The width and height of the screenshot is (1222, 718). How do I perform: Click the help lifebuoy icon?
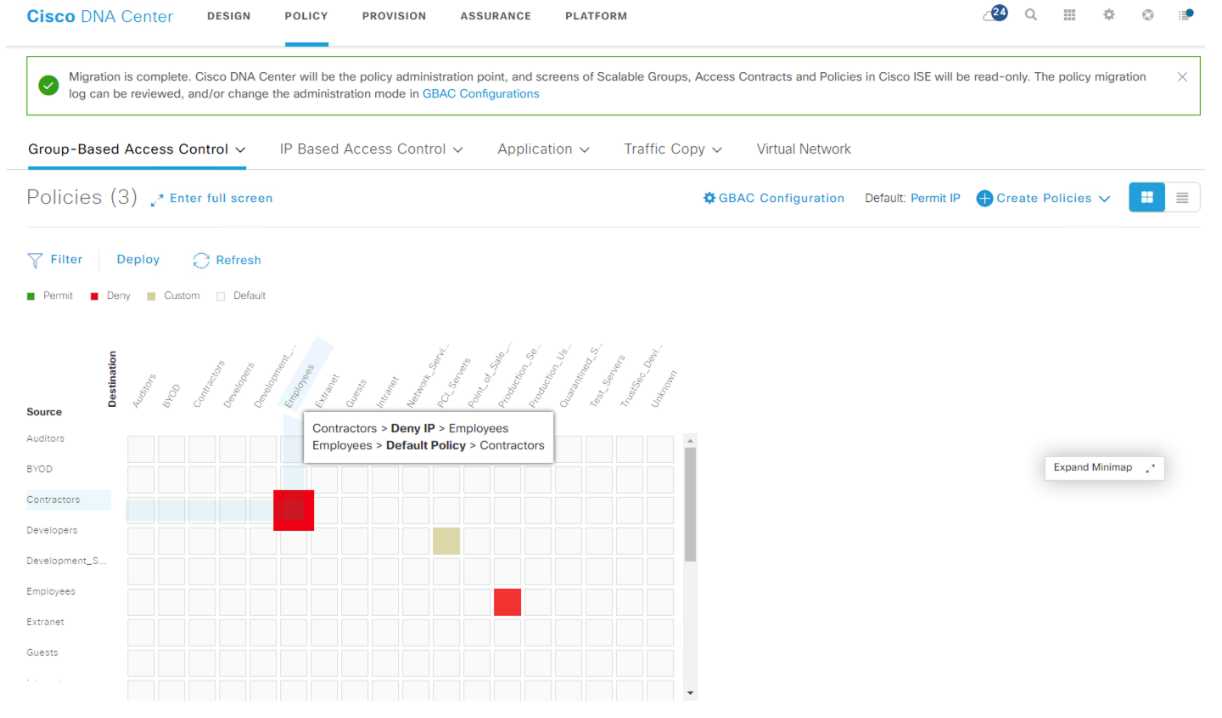(1147, 15)
